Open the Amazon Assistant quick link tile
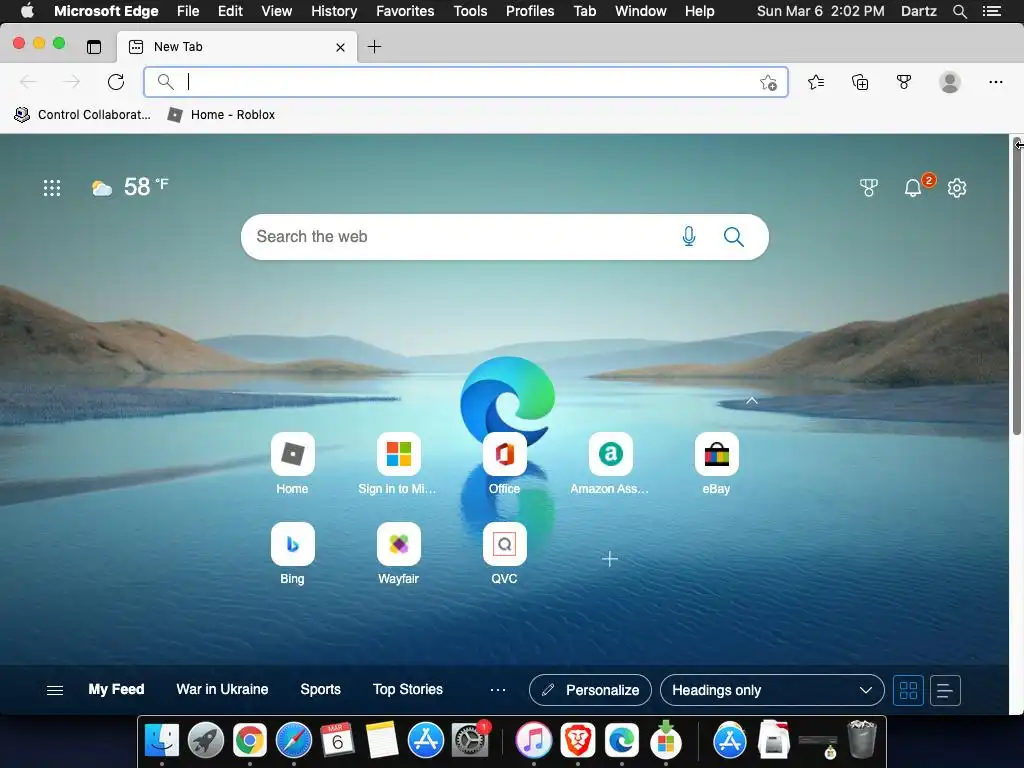 (610, 464)
